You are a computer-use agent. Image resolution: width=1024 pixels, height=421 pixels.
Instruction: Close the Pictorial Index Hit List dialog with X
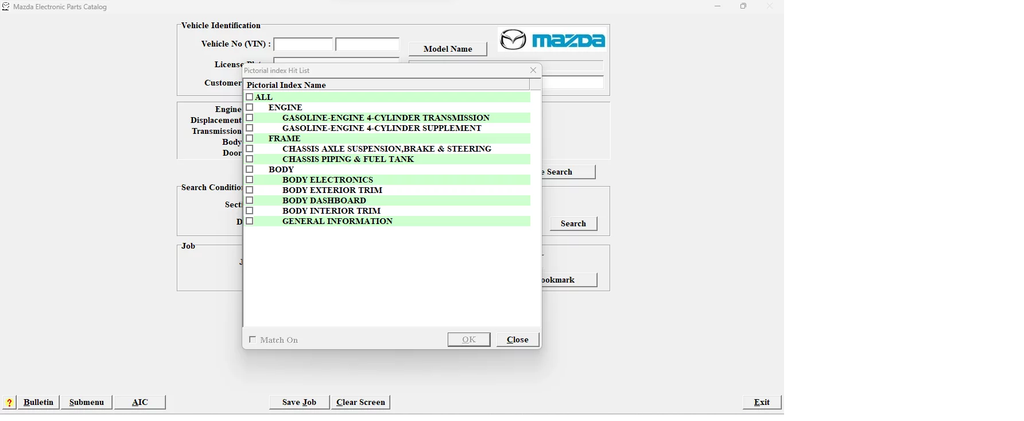tap(533, 70)
